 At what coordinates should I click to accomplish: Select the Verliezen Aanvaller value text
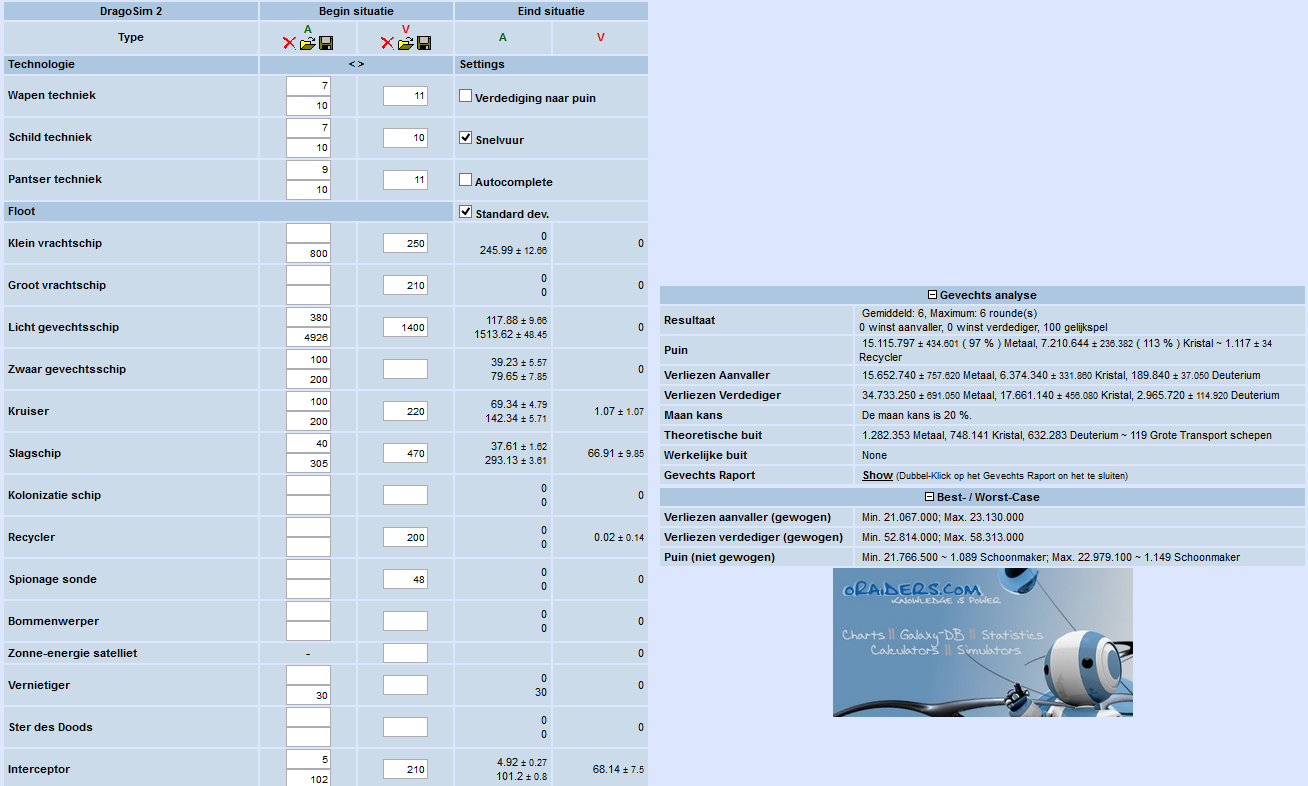coord(1061,376)
